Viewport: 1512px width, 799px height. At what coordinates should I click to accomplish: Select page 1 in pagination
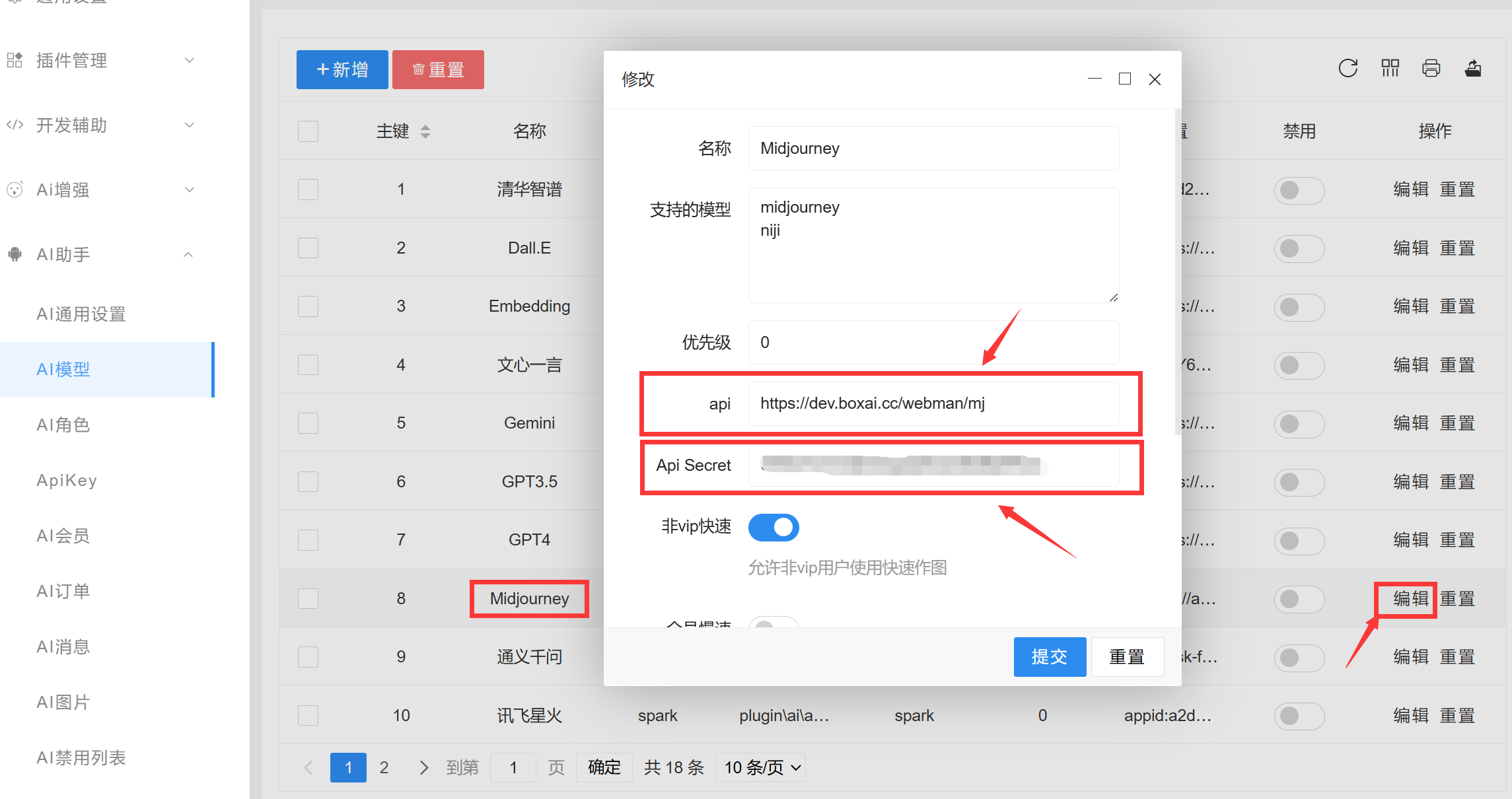tap(348, 767)
